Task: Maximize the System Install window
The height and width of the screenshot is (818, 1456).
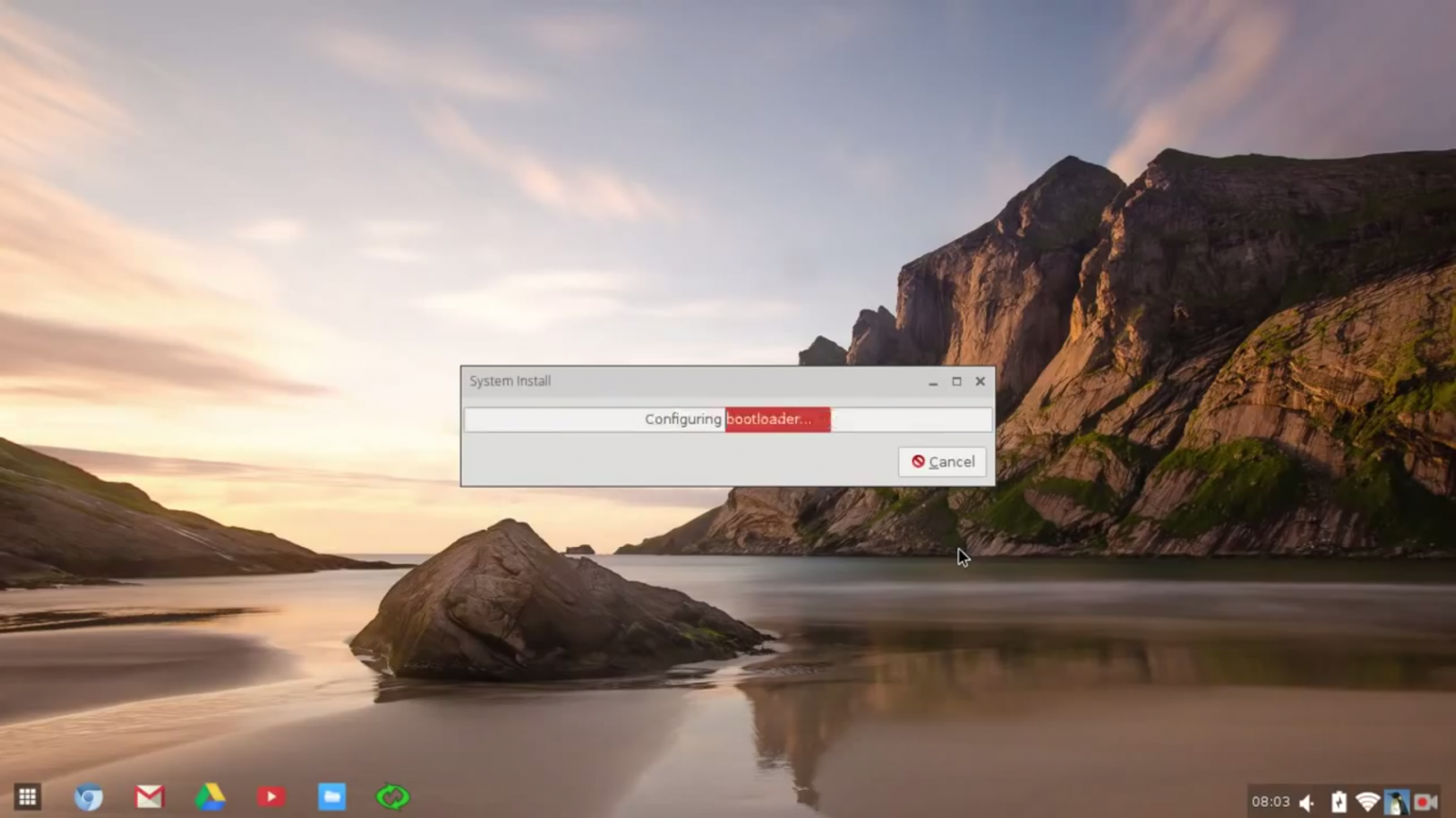Action: point(956,381)
